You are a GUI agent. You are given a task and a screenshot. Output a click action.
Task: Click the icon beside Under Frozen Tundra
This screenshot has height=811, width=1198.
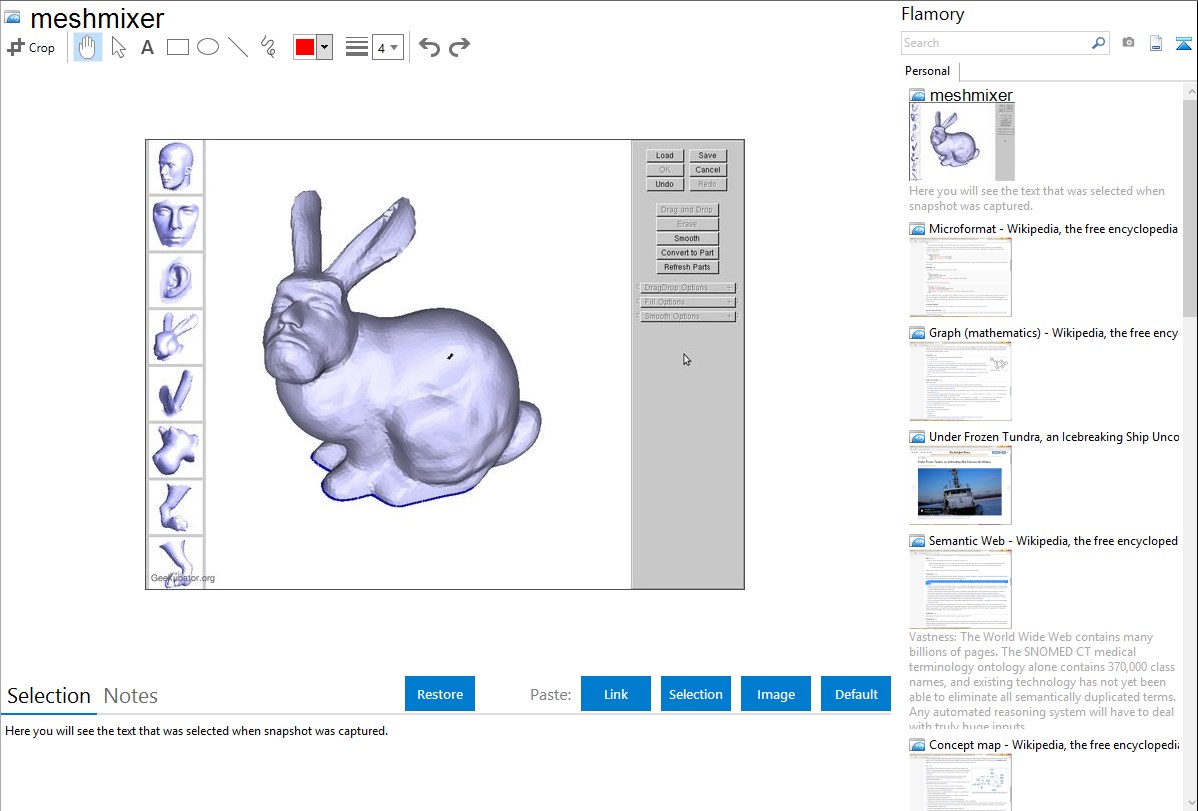[917, 437]
